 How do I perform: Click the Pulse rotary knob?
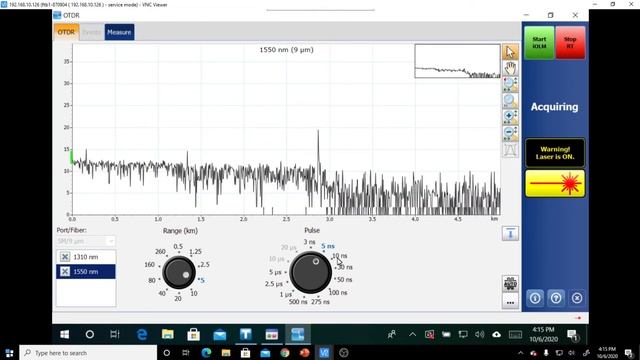click(311, 272)
